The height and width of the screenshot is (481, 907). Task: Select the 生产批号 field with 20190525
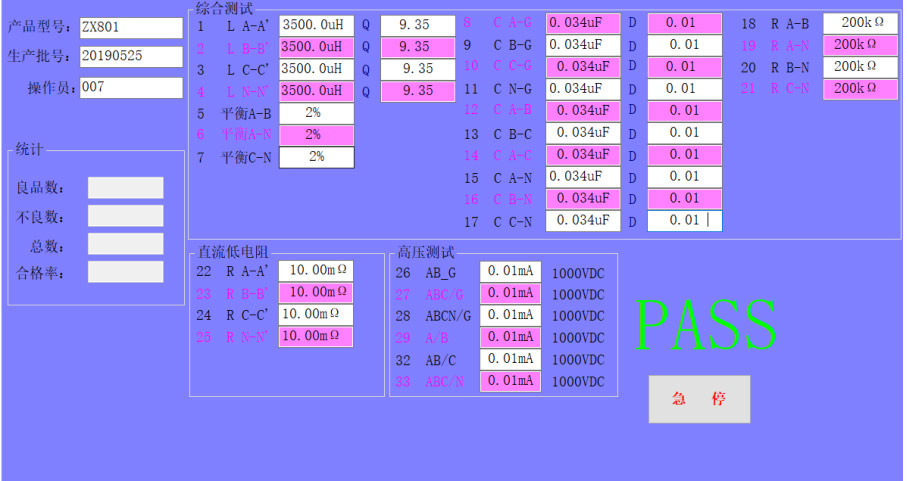(130, 56)
